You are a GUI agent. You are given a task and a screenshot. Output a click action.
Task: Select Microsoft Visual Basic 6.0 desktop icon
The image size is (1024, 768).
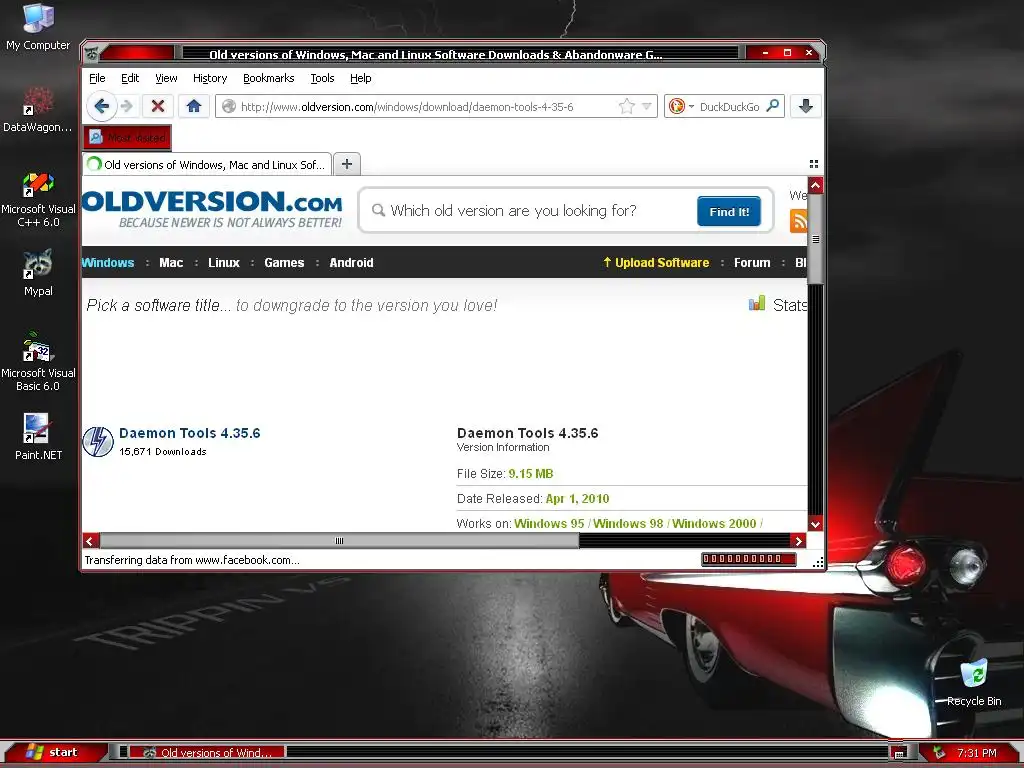click(38, 362)
